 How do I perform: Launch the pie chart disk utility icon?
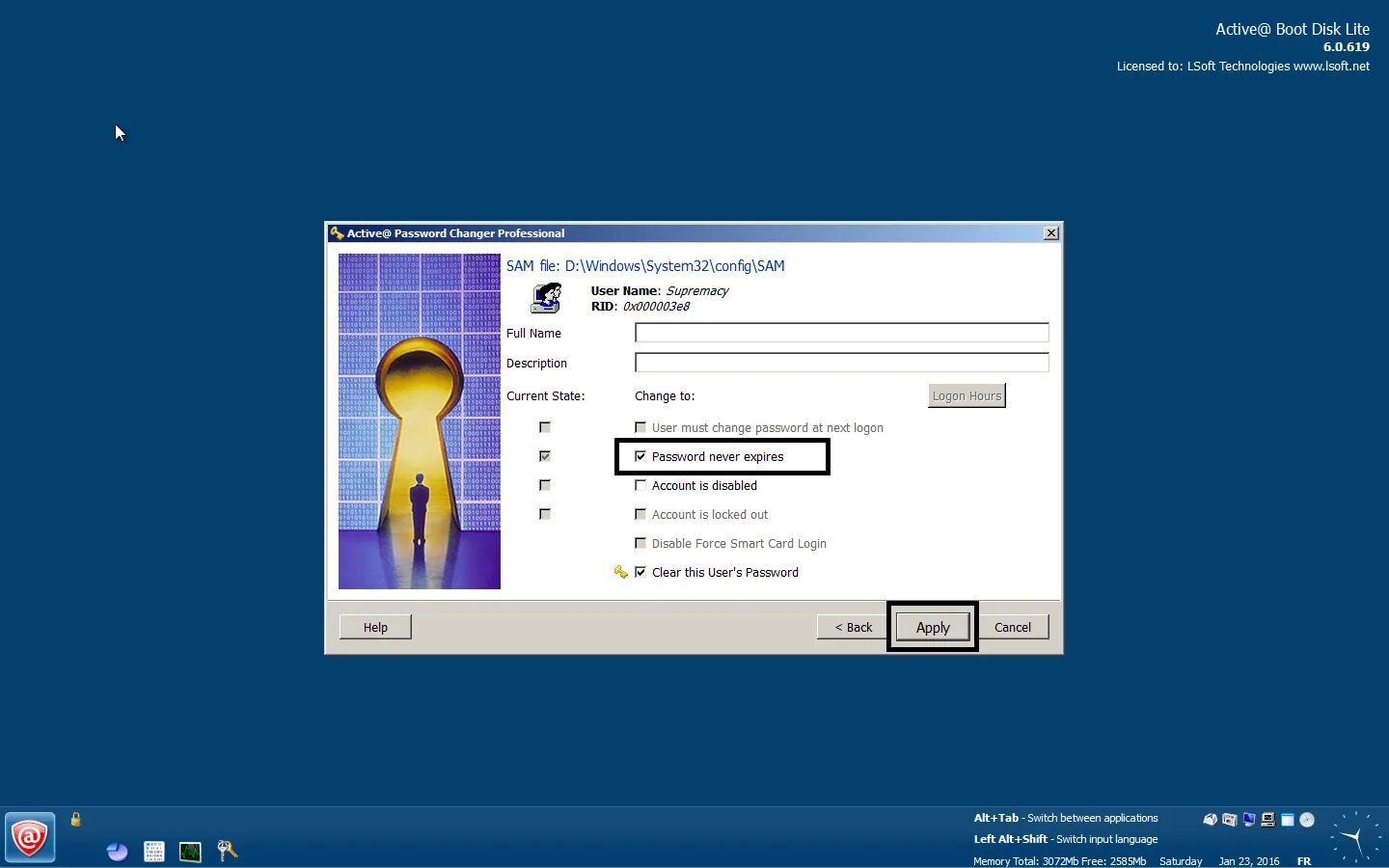click(x=118, y=852)
